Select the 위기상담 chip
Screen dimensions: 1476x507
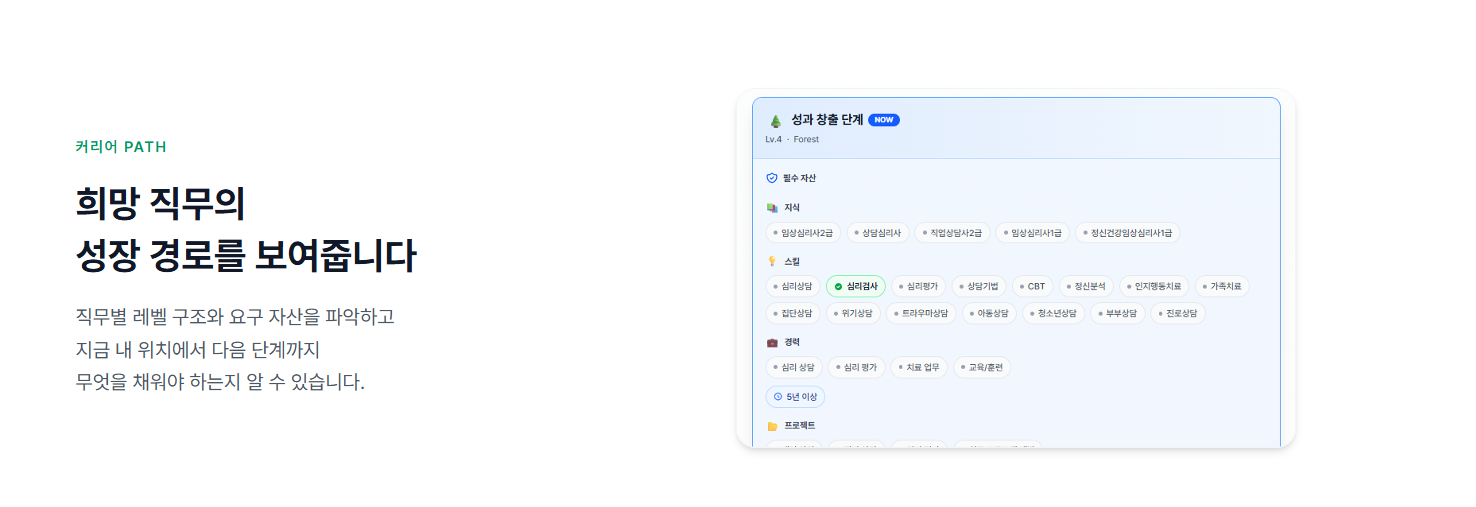(854, 313)
